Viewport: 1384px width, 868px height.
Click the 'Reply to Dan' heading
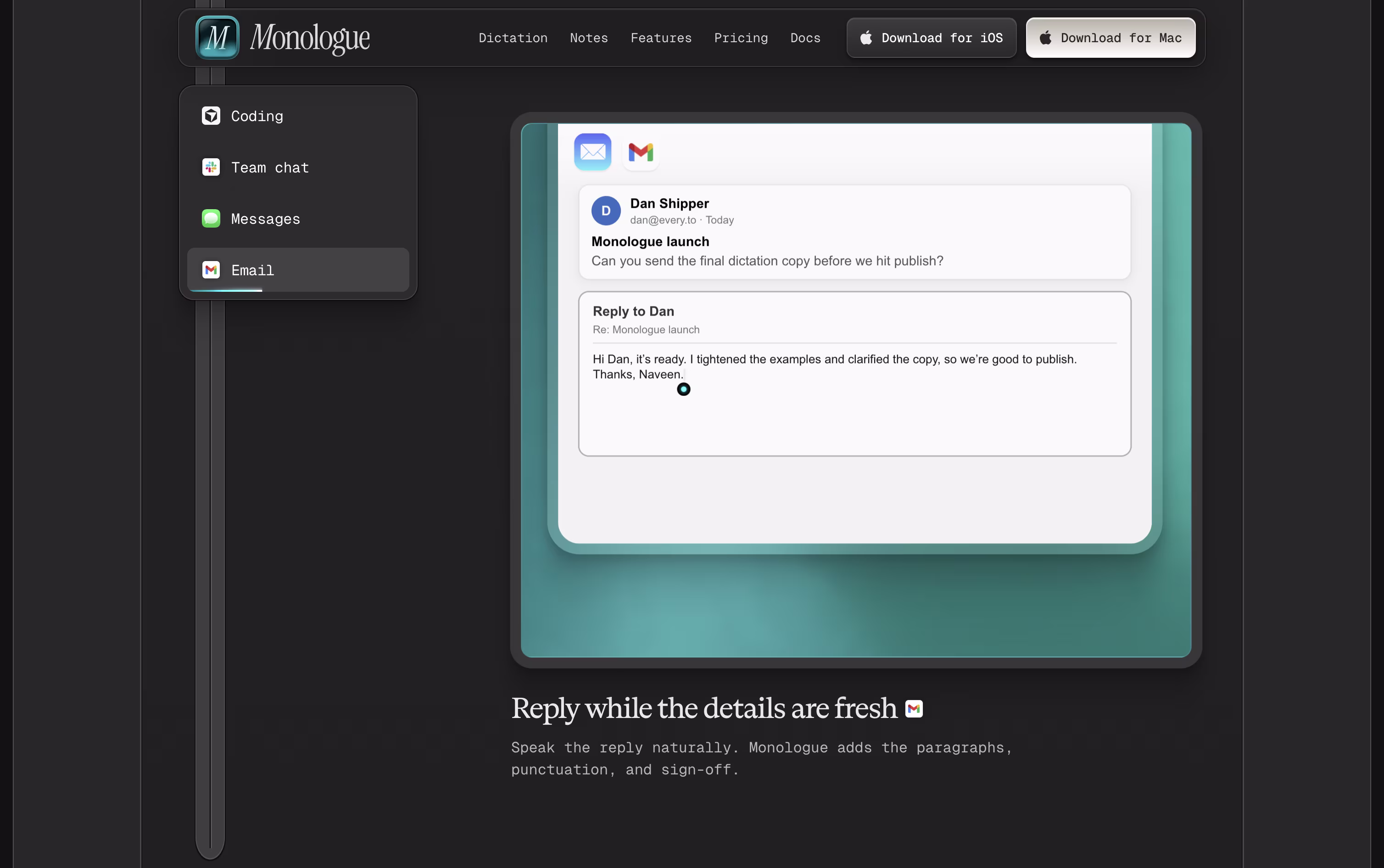633,311
